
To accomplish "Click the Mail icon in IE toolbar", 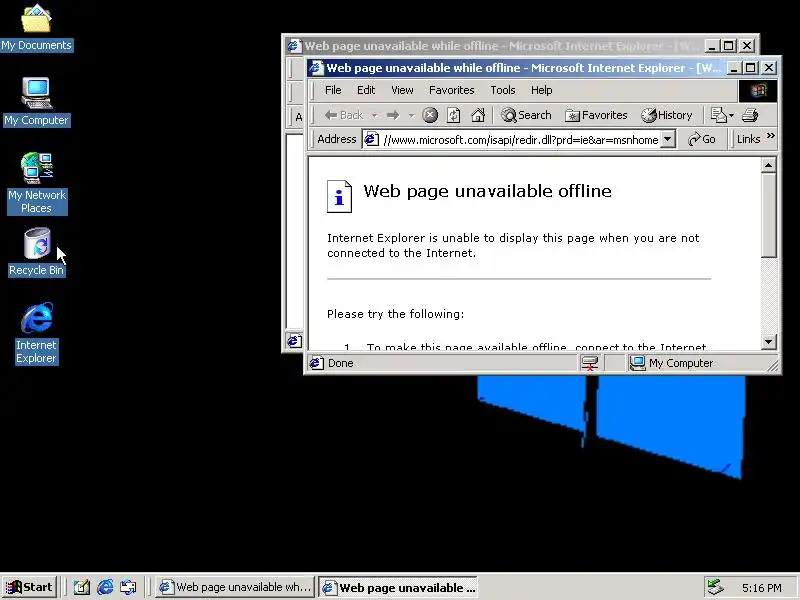I will pyautogui.click(x=718, y=115).
